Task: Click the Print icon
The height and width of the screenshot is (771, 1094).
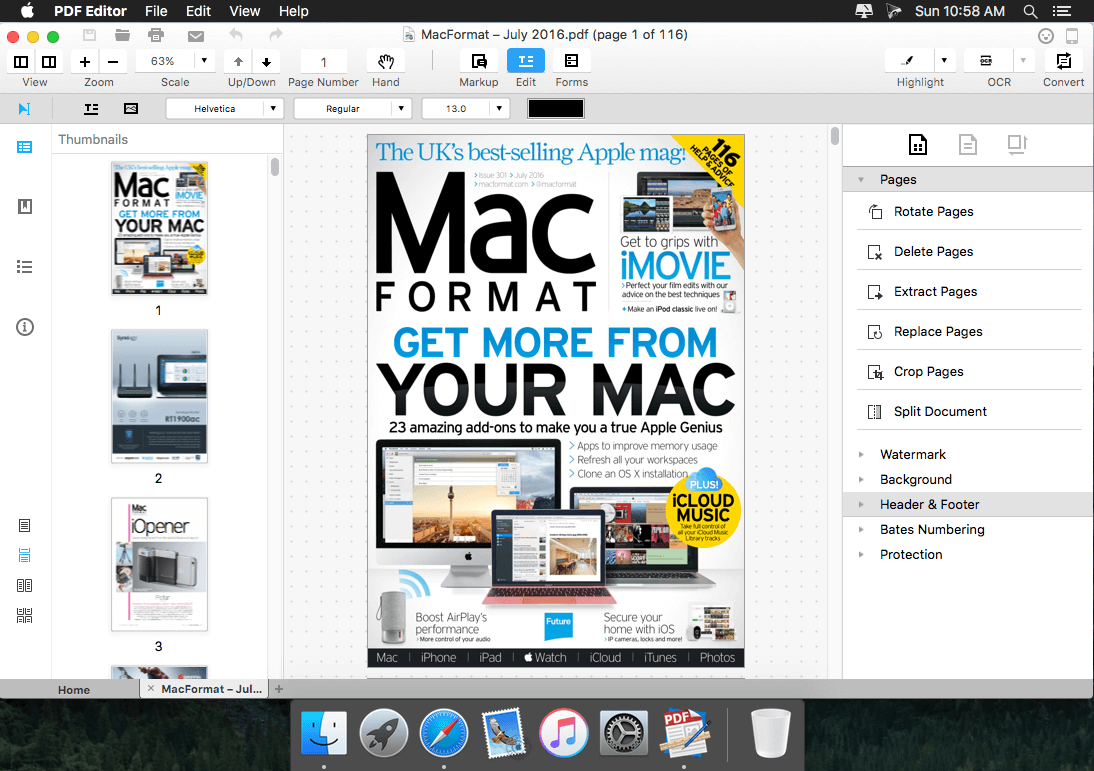Action: pyautogui.click(x=156, y=35)
